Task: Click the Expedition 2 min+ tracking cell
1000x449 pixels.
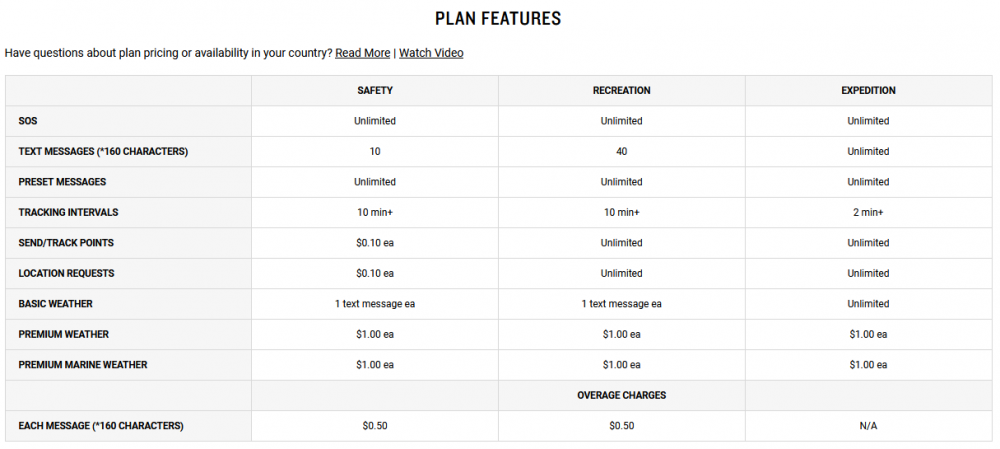Action: (869, 212)
